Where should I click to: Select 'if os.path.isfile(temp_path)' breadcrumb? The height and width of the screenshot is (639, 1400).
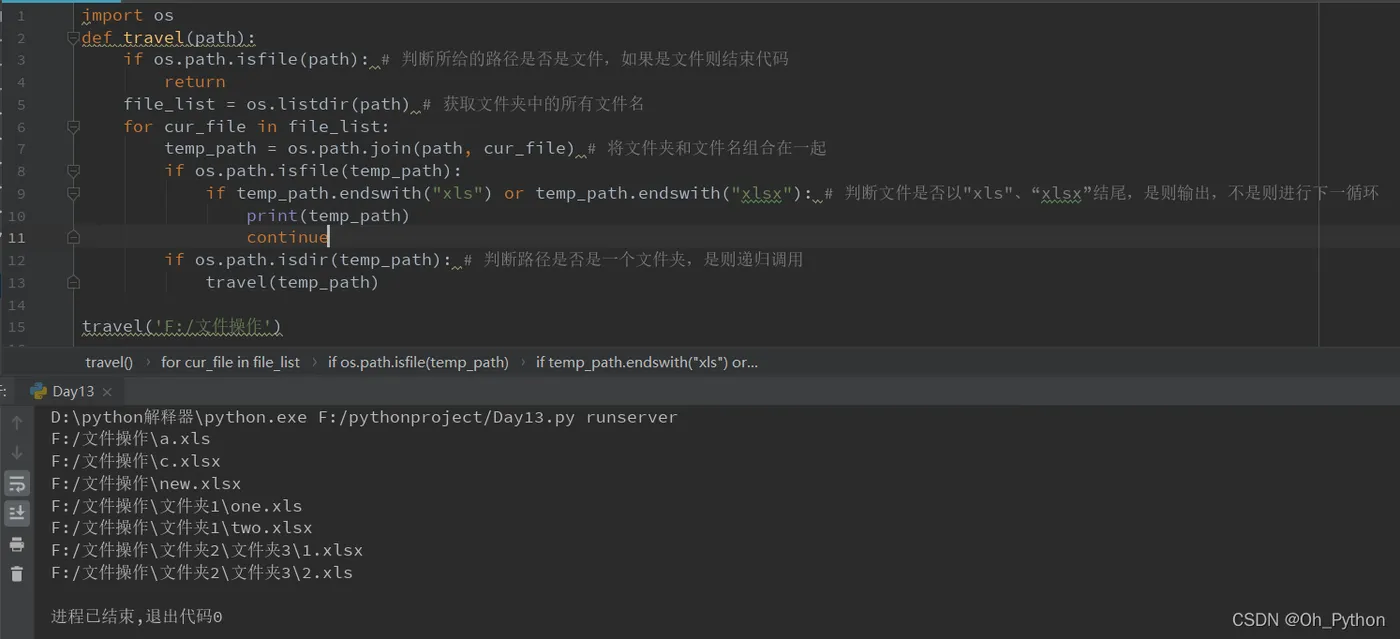[x=418, y=362]
